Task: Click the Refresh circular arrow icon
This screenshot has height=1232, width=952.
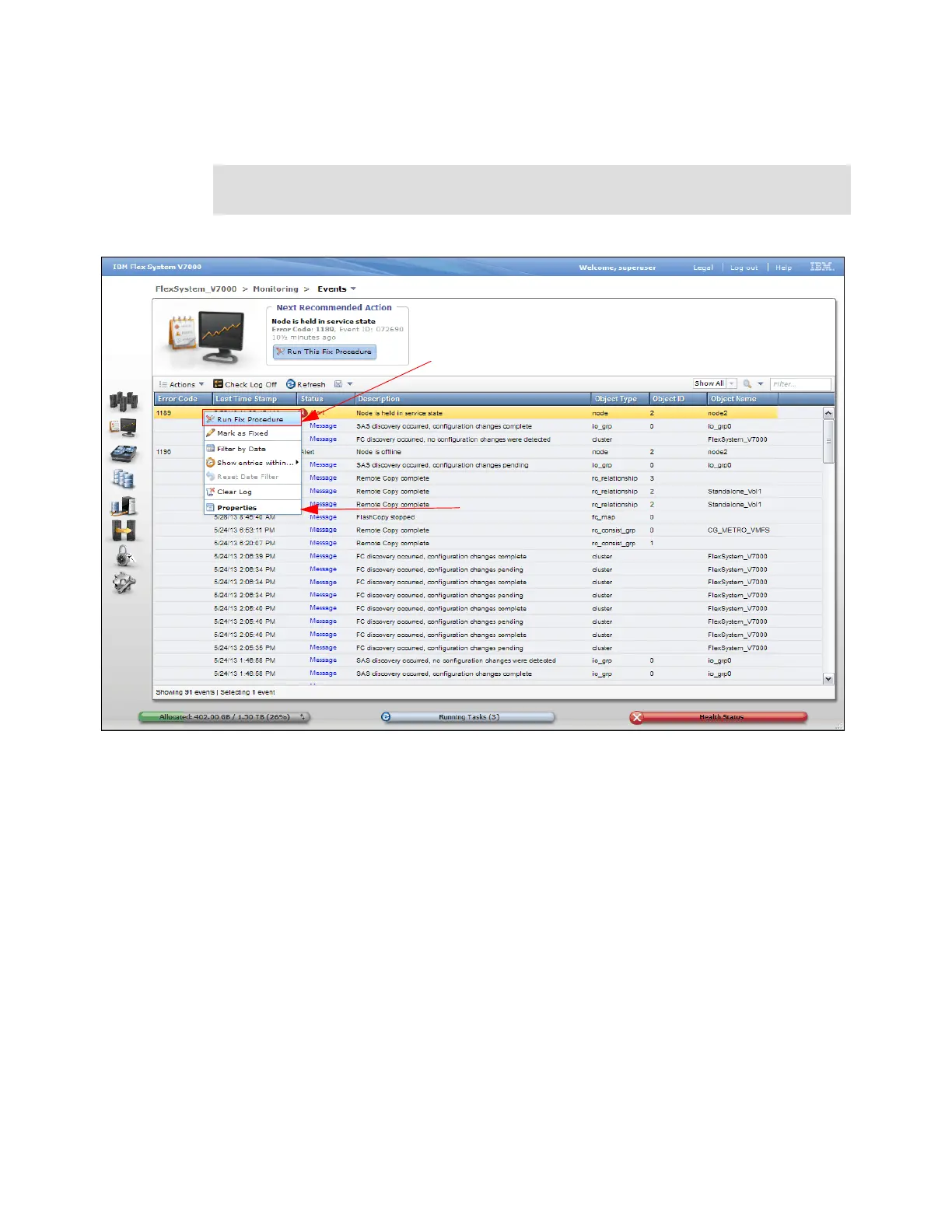Action: [291, 384]
